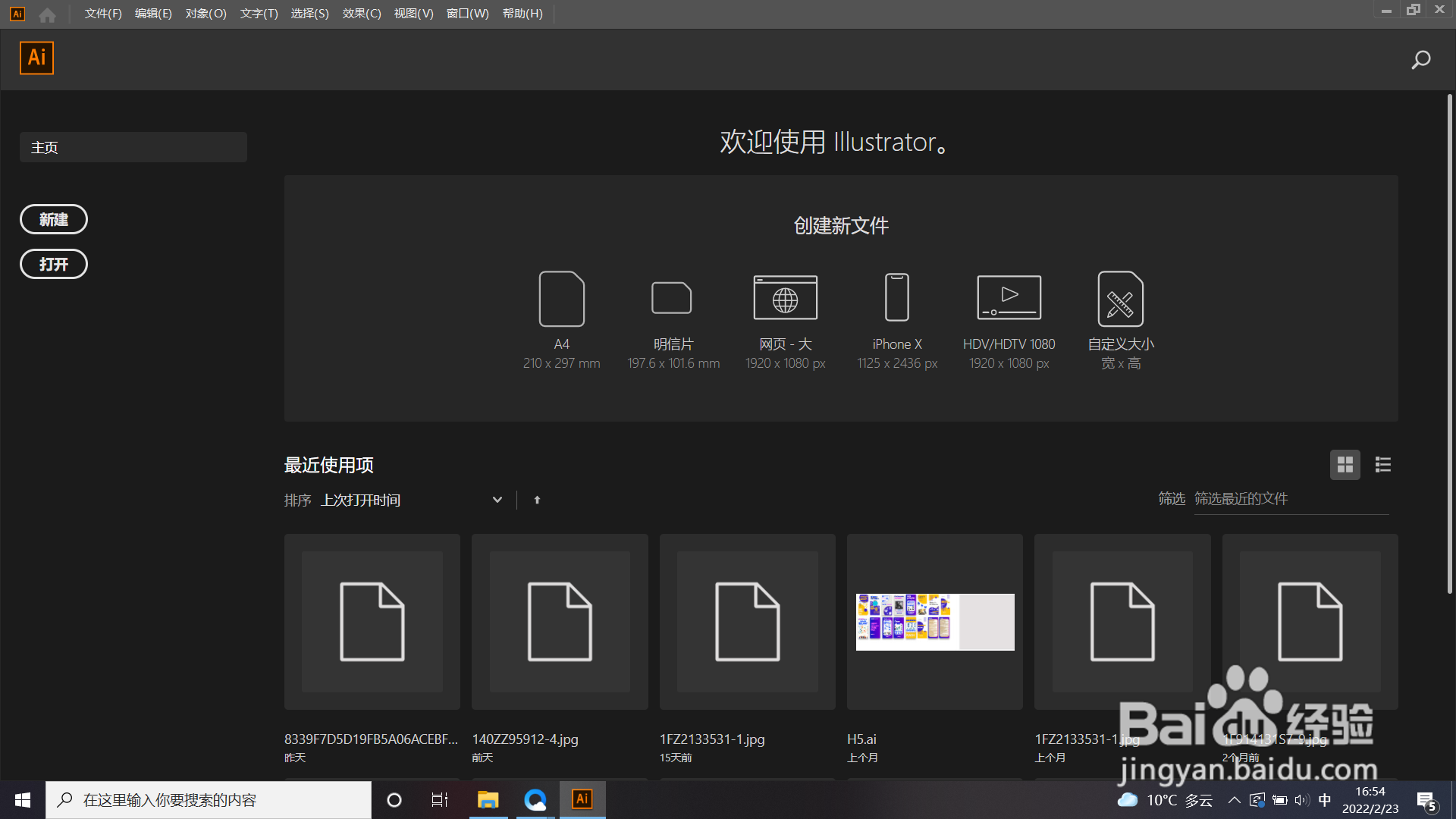Screen dimensions: 1456x819
Task: Click the vertical scrollbar on the right
Action: 1449,343
